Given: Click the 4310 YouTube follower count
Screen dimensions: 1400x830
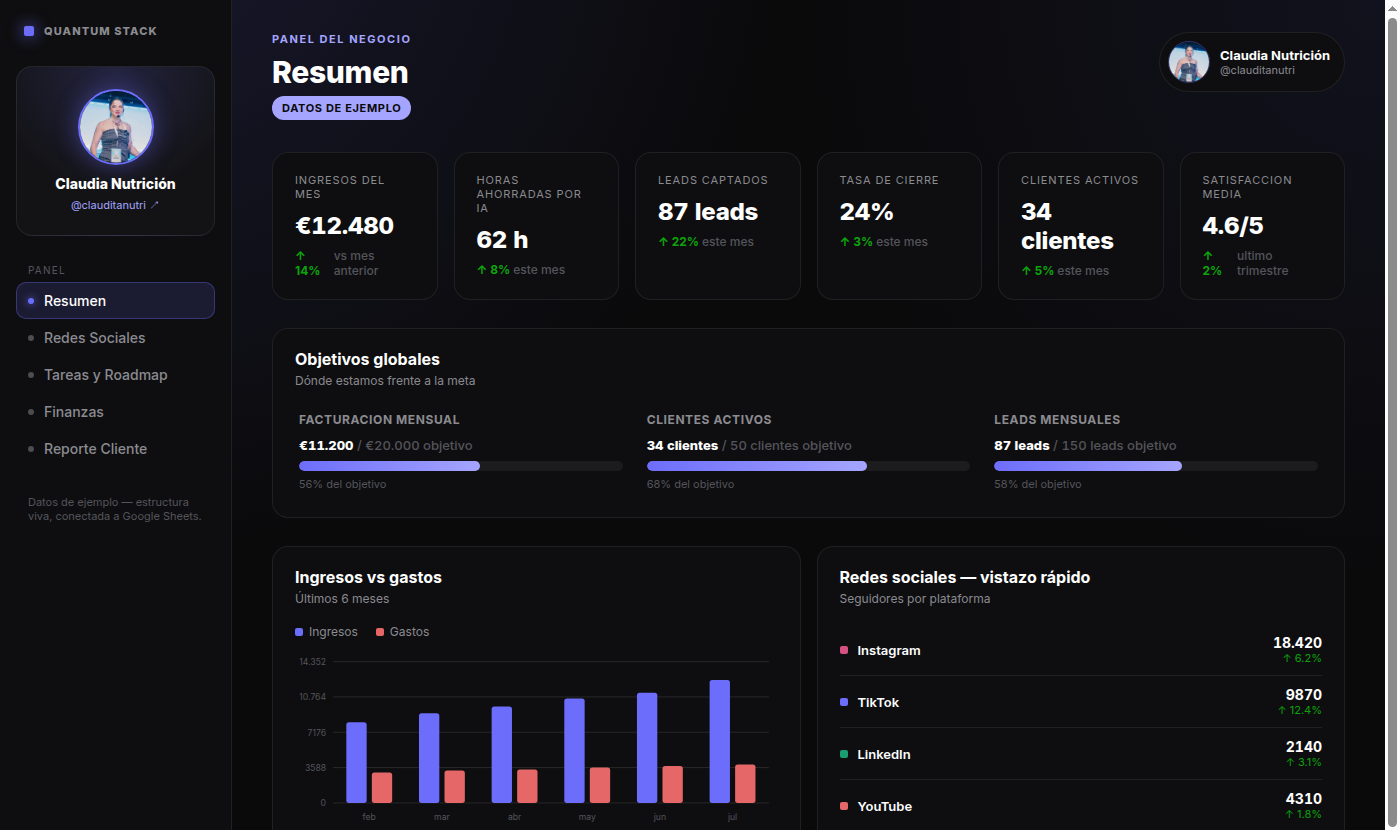Looking at the screenshot, I should [x=1303, y=799].
